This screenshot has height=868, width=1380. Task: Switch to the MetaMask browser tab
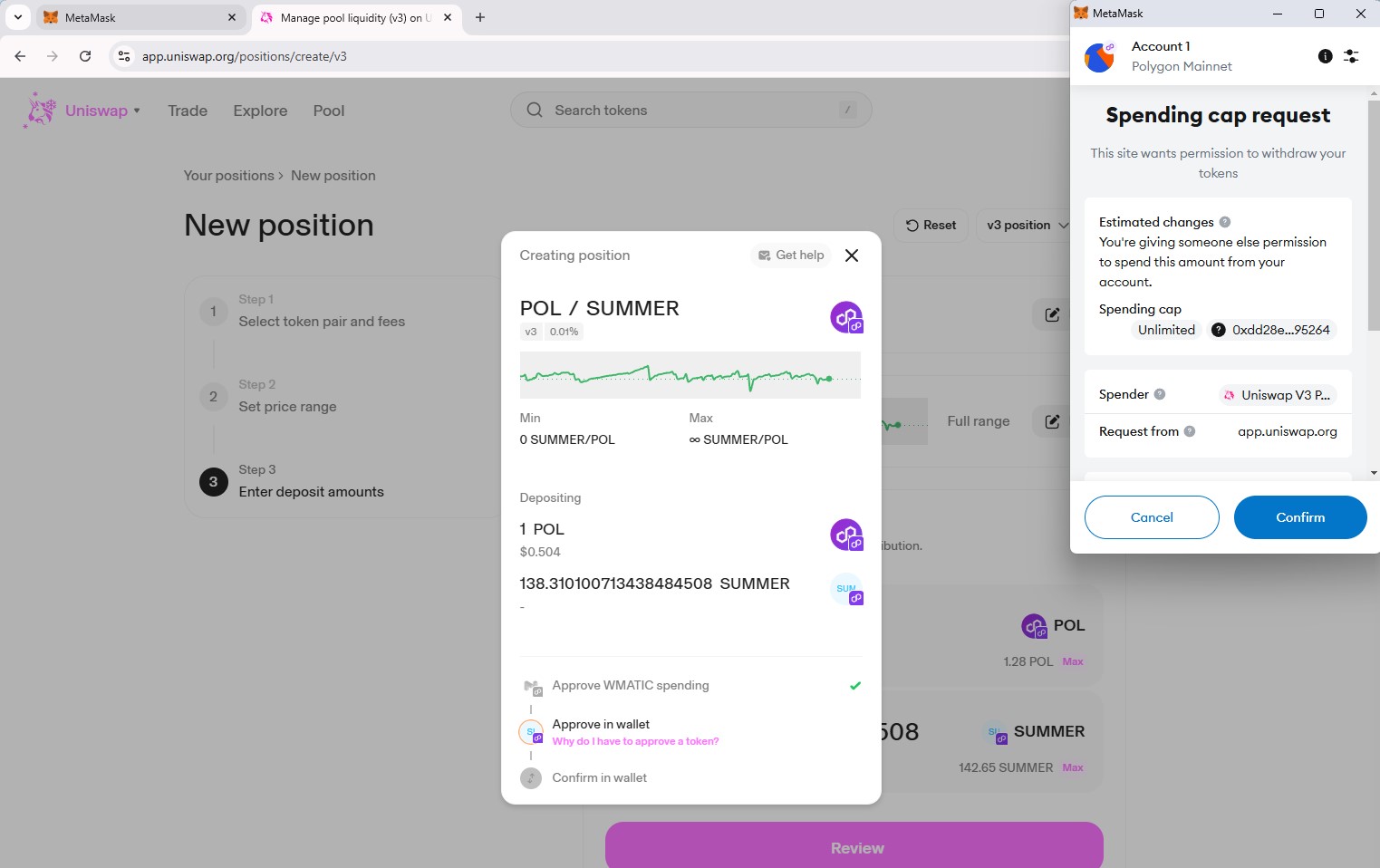(x=136, y=17)
